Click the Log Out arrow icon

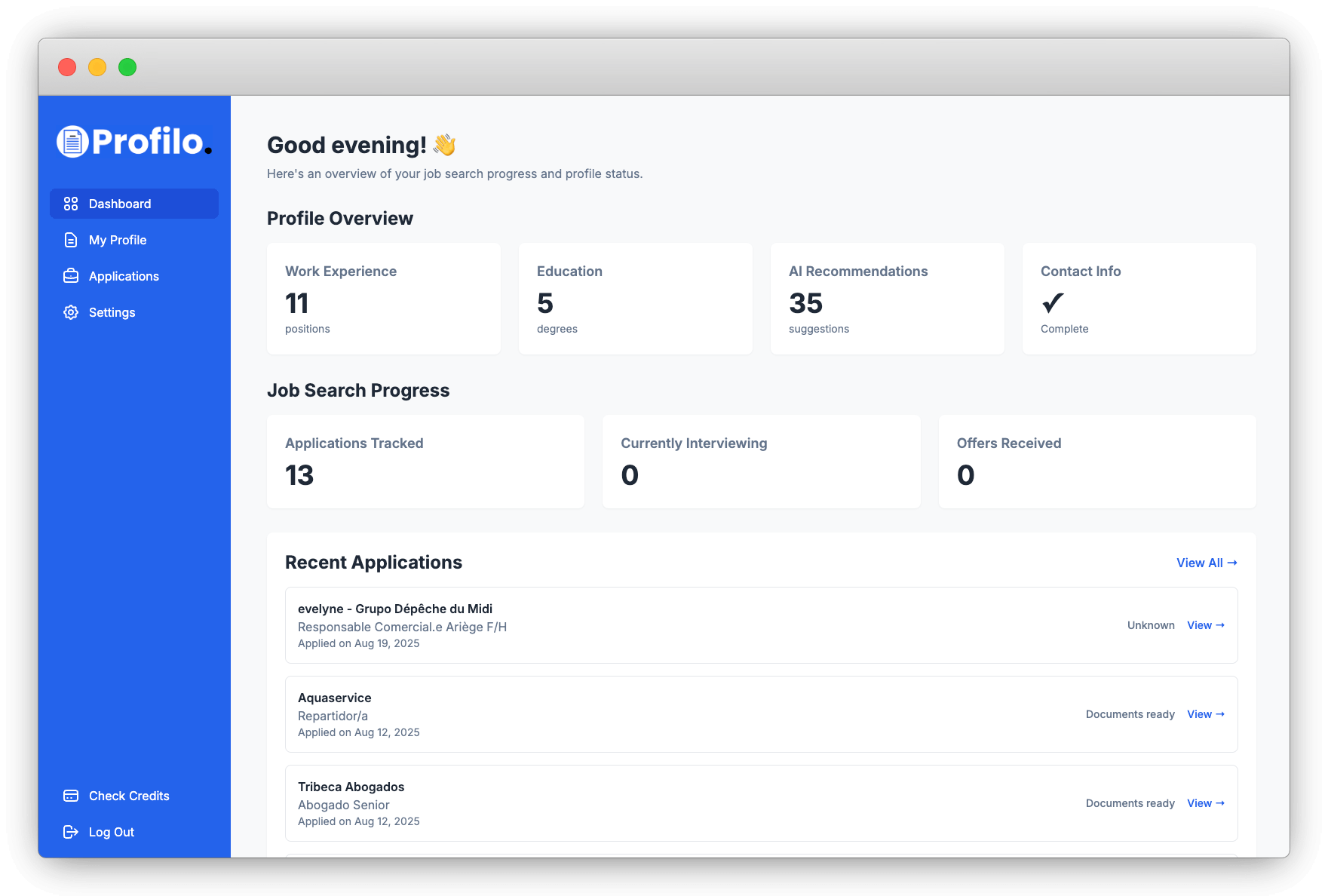(x=71, y=832)
